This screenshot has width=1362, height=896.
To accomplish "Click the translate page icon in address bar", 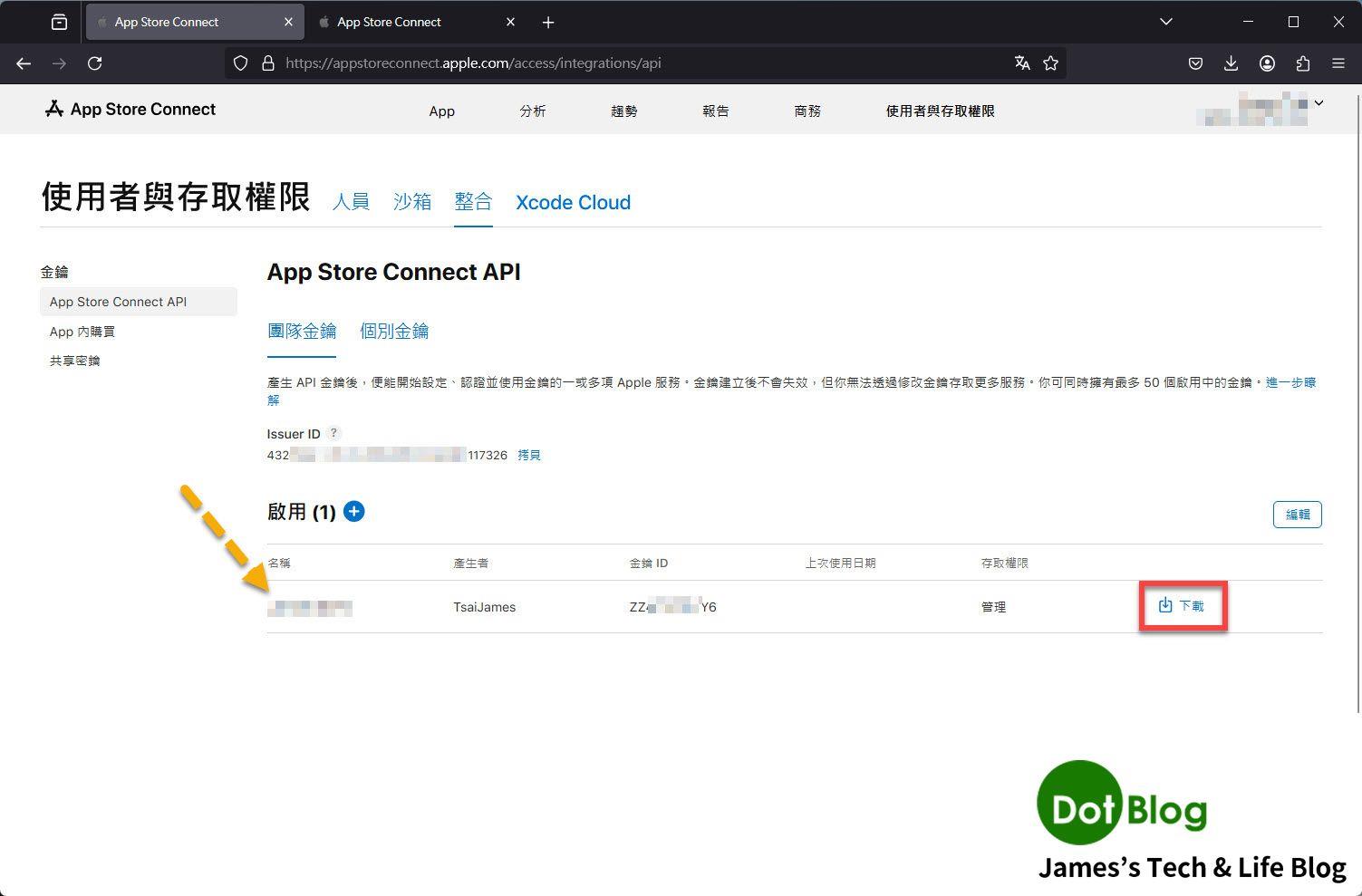I will coord(1022,63).
